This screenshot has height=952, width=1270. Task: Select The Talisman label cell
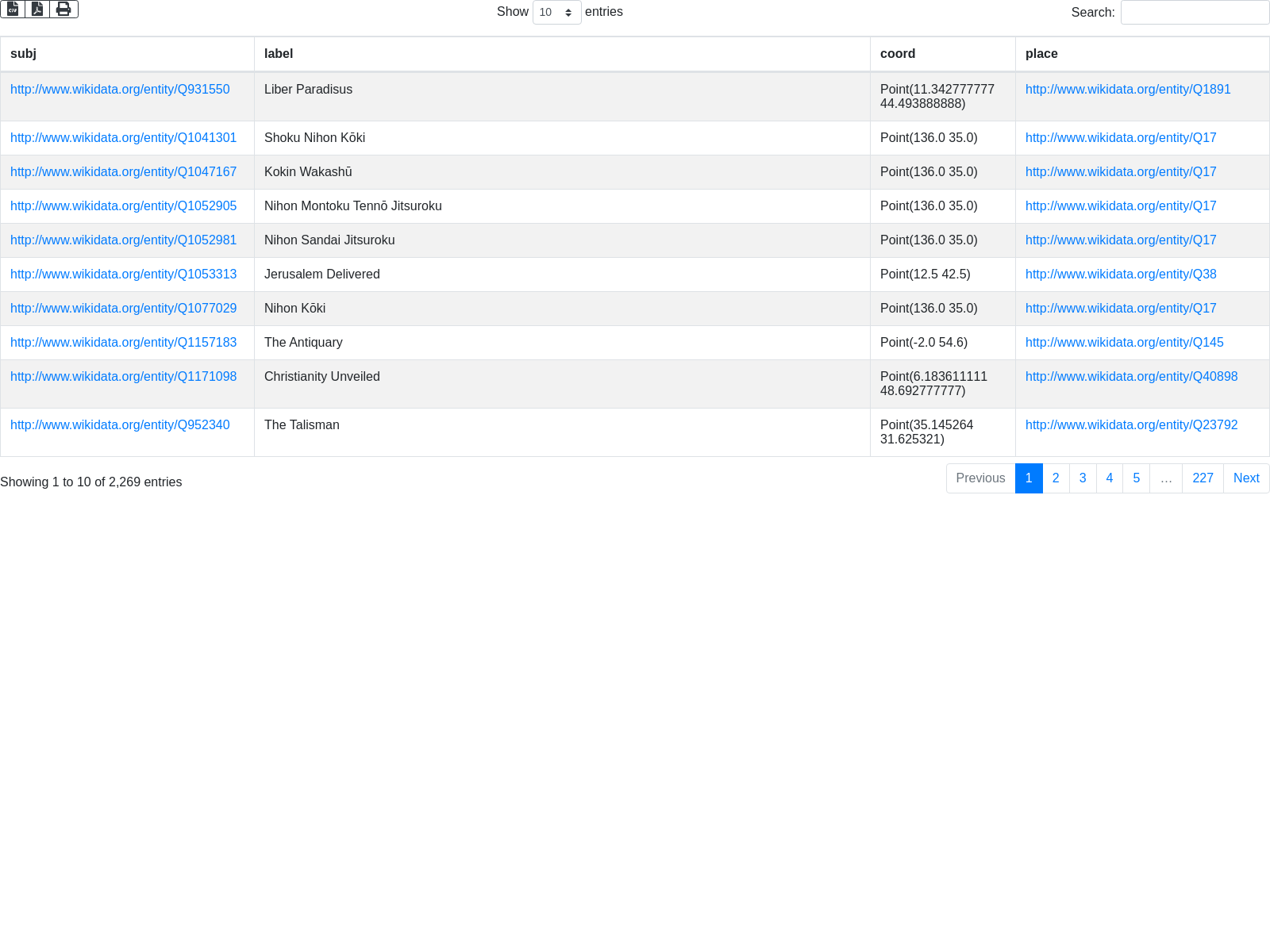tap(562, 432)
